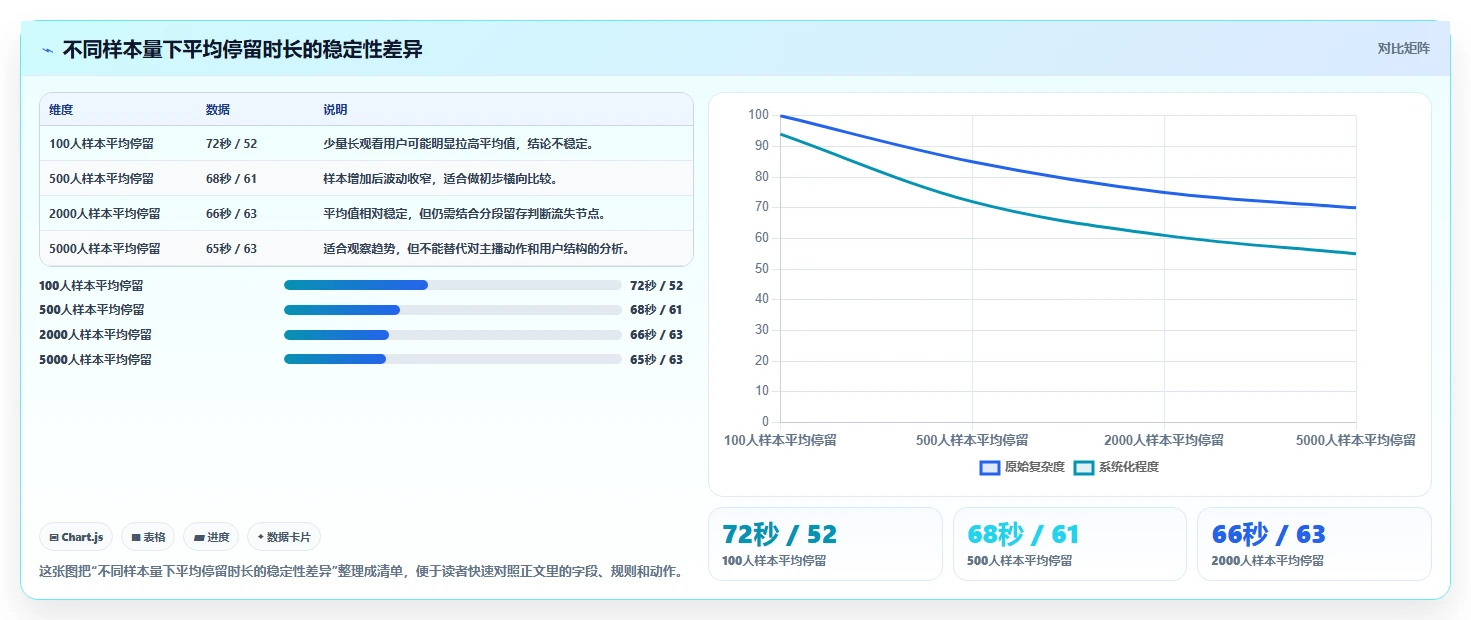This screenshot has height=620, width=1471.
Task: Click chart x-axis label 500人样本平均停留
Action: tap(972, 440)
